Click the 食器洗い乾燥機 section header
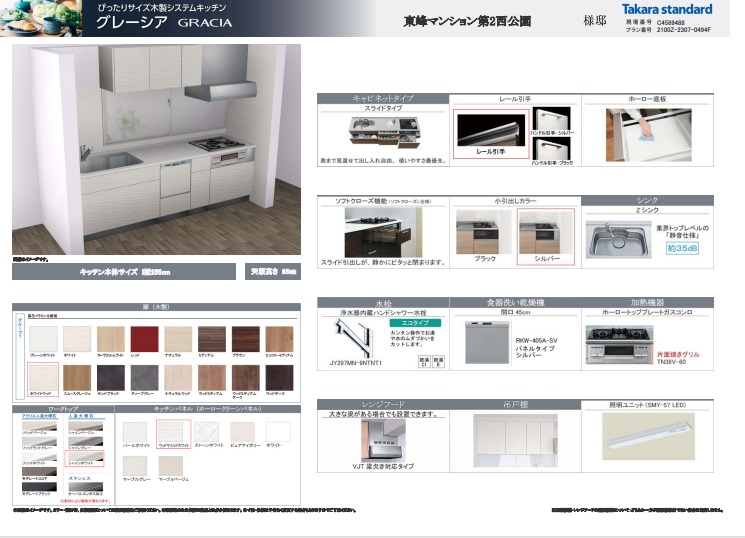 click(515, 303)
